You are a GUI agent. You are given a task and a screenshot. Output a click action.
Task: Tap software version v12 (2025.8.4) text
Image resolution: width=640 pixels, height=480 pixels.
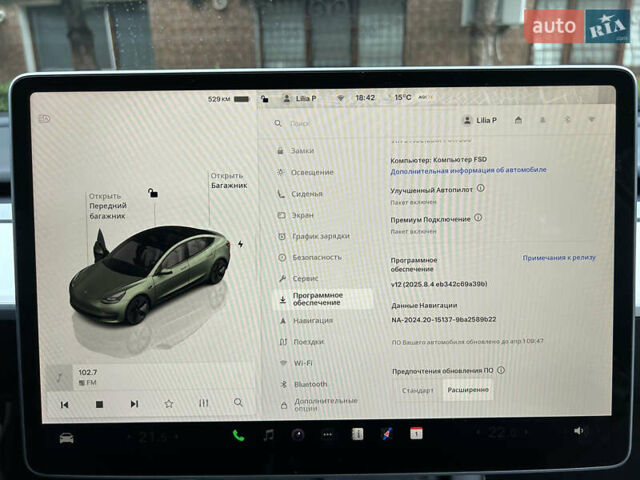(x=439, y=284)
